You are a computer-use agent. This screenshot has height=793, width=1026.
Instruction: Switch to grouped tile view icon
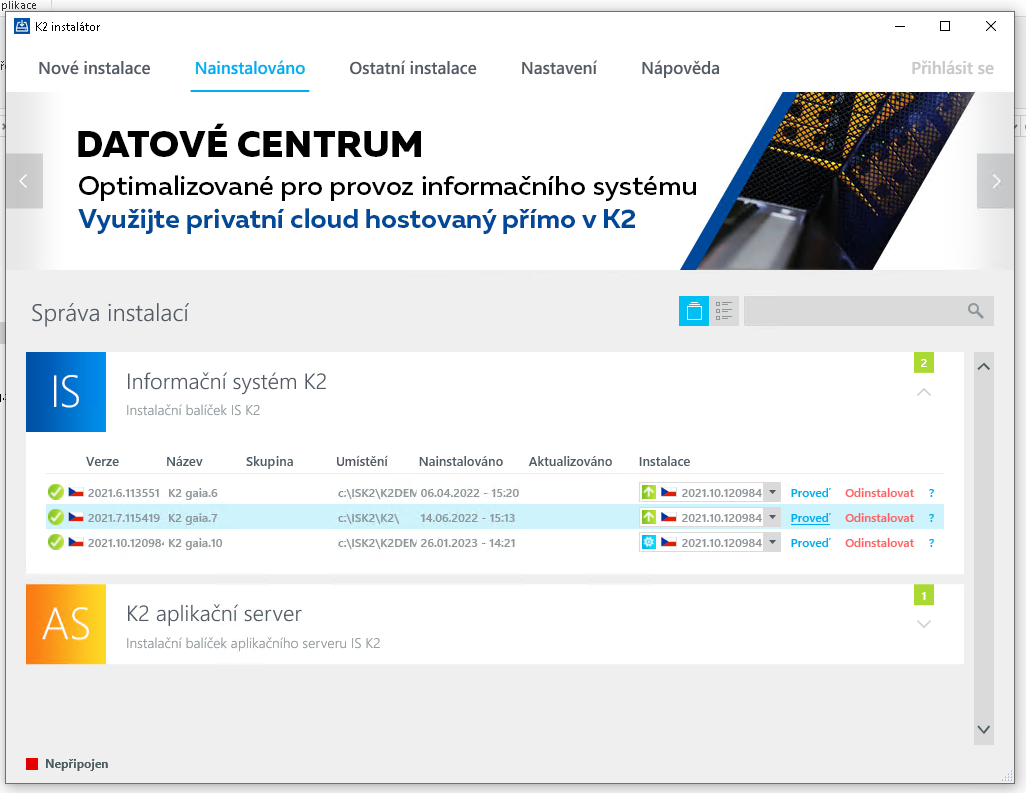tap(693, 311)
